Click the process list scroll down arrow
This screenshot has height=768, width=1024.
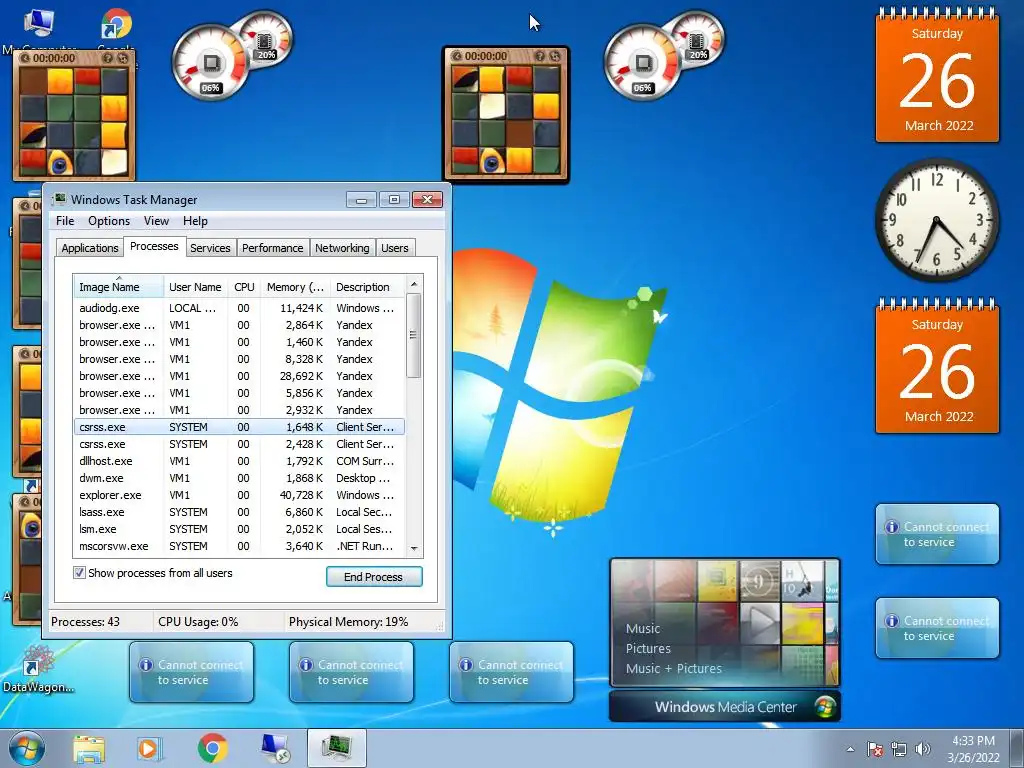(413, 549)
